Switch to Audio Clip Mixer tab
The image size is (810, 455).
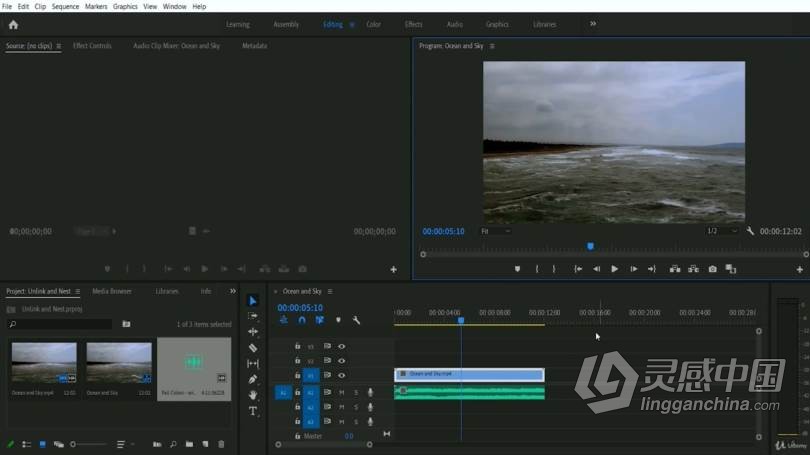click(x=176, y=46)
